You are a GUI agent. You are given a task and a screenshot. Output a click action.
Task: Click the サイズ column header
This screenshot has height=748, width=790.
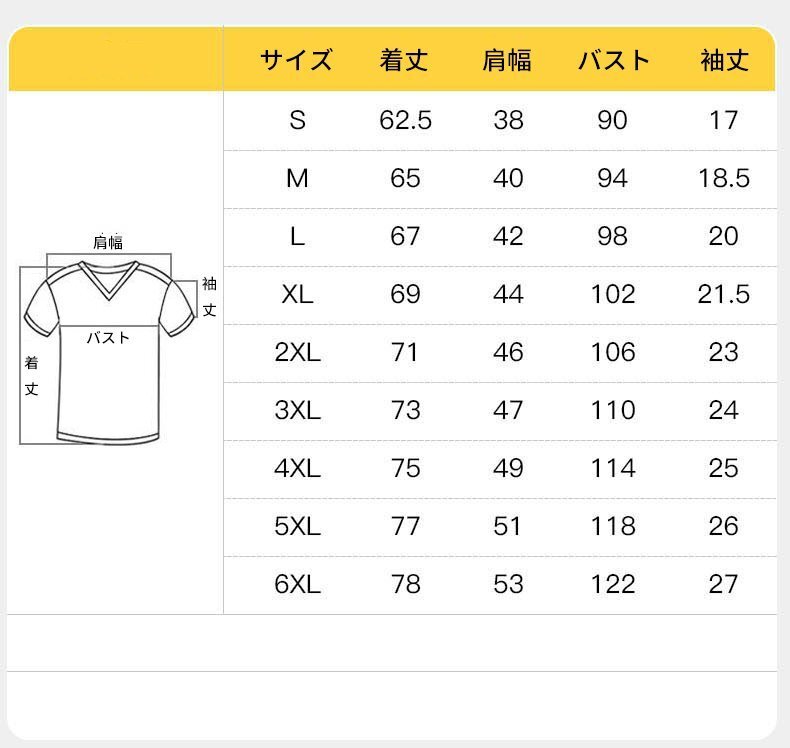[x=296, y=61]
